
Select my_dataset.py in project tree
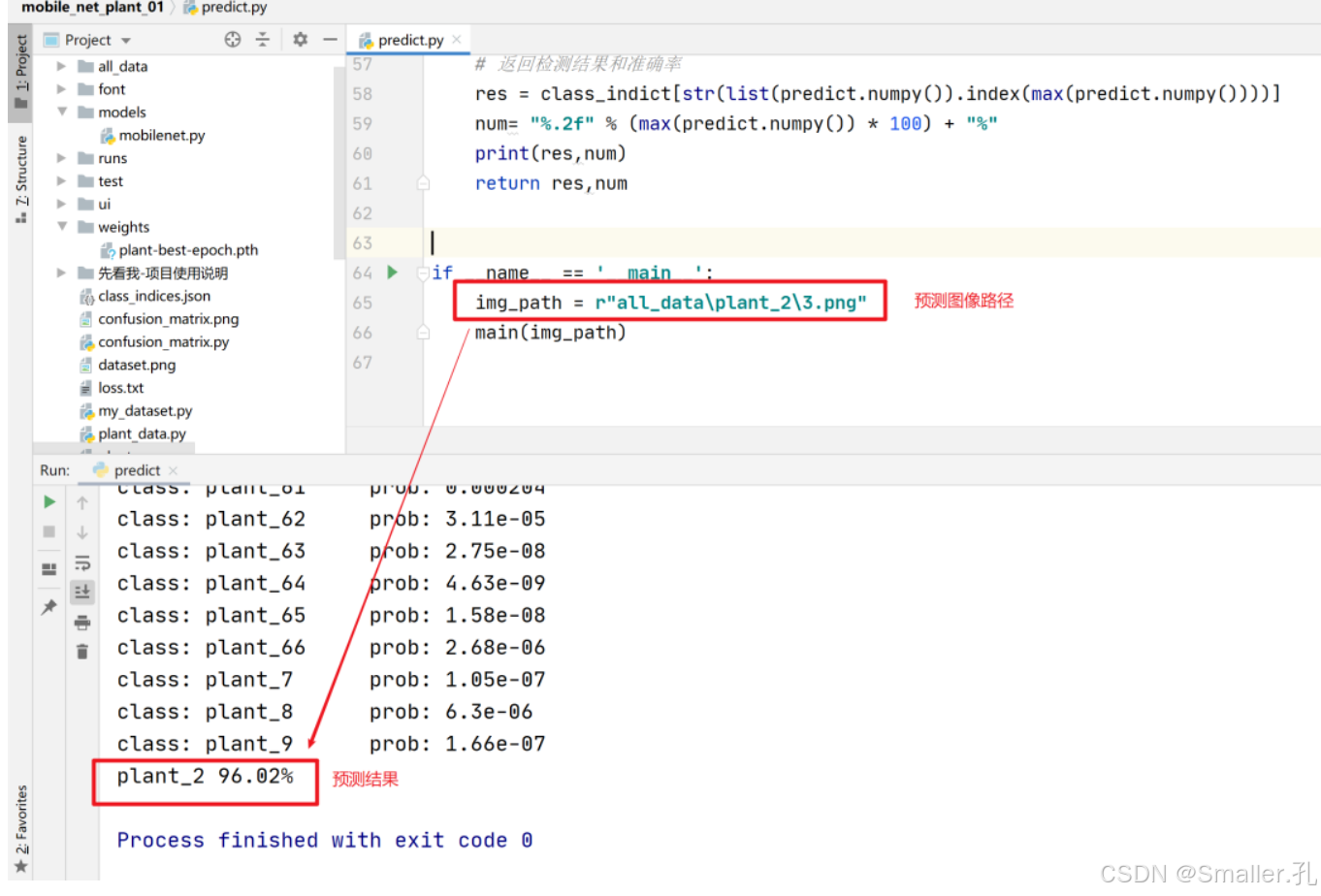pos(136,411)
